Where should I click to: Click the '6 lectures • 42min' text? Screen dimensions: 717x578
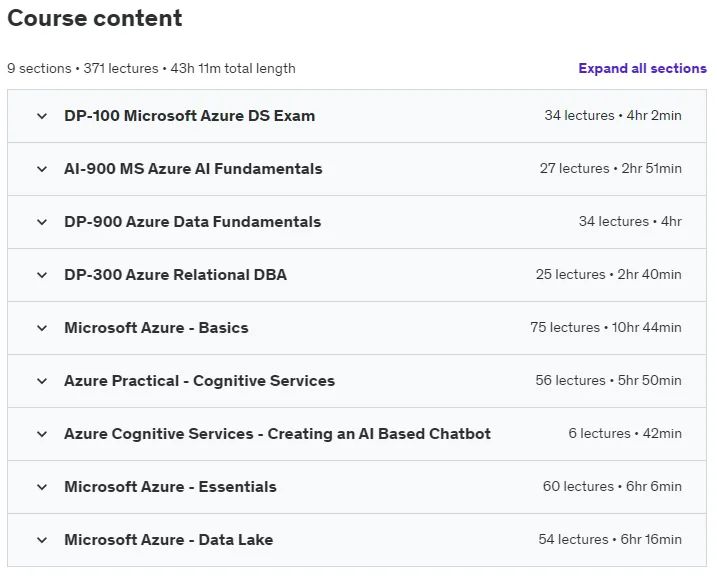click(x=625, y=434)
